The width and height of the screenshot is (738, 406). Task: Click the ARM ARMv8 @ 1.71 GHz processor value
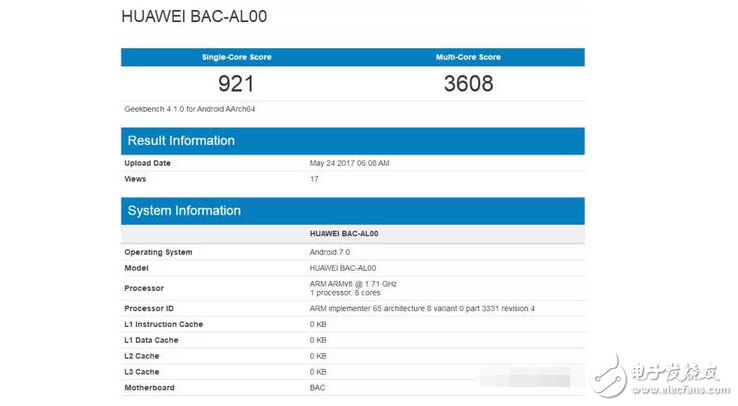(353, 284)
